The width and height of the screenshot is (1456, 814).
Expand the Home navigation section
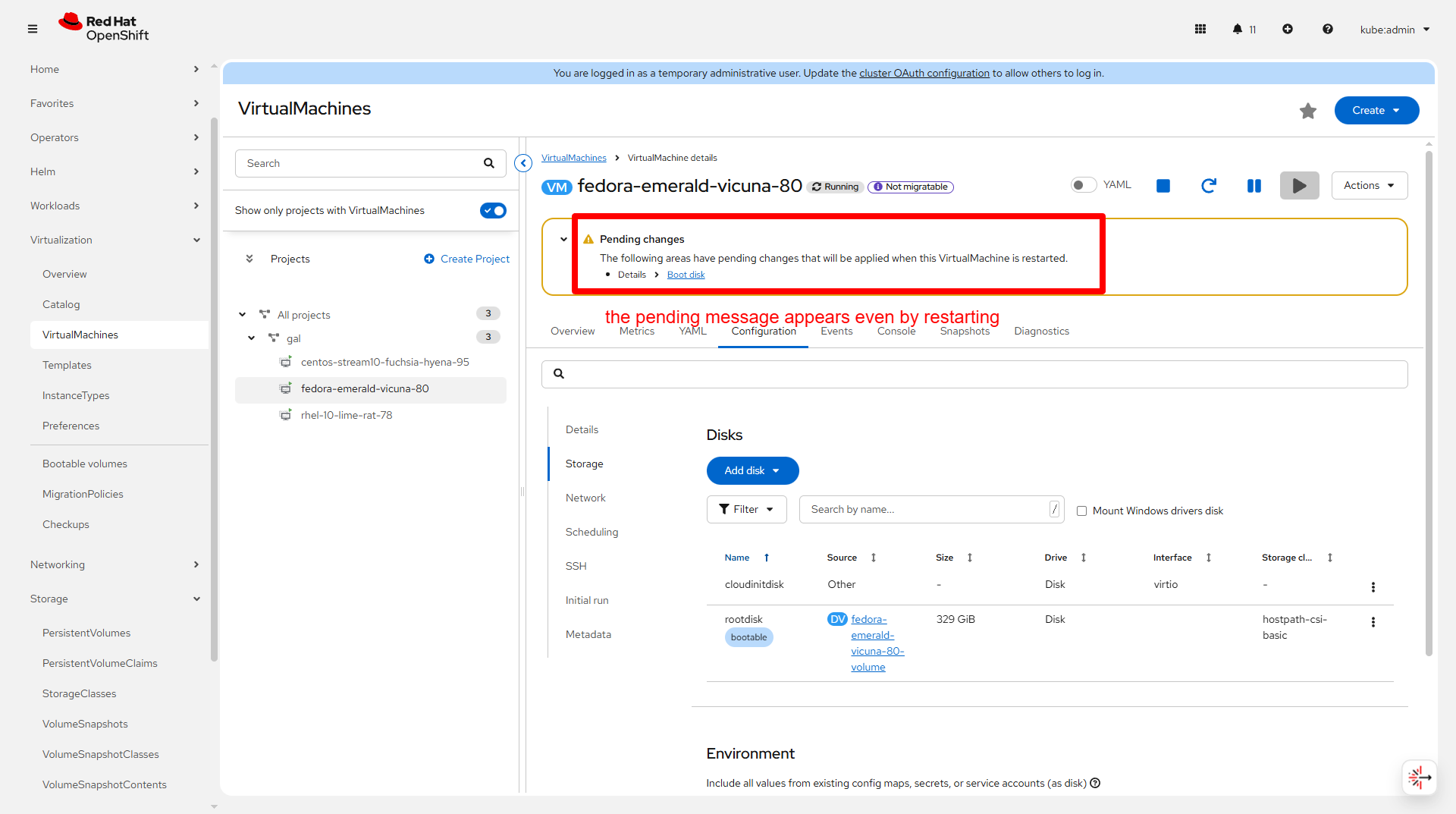[x=115, y=69]
